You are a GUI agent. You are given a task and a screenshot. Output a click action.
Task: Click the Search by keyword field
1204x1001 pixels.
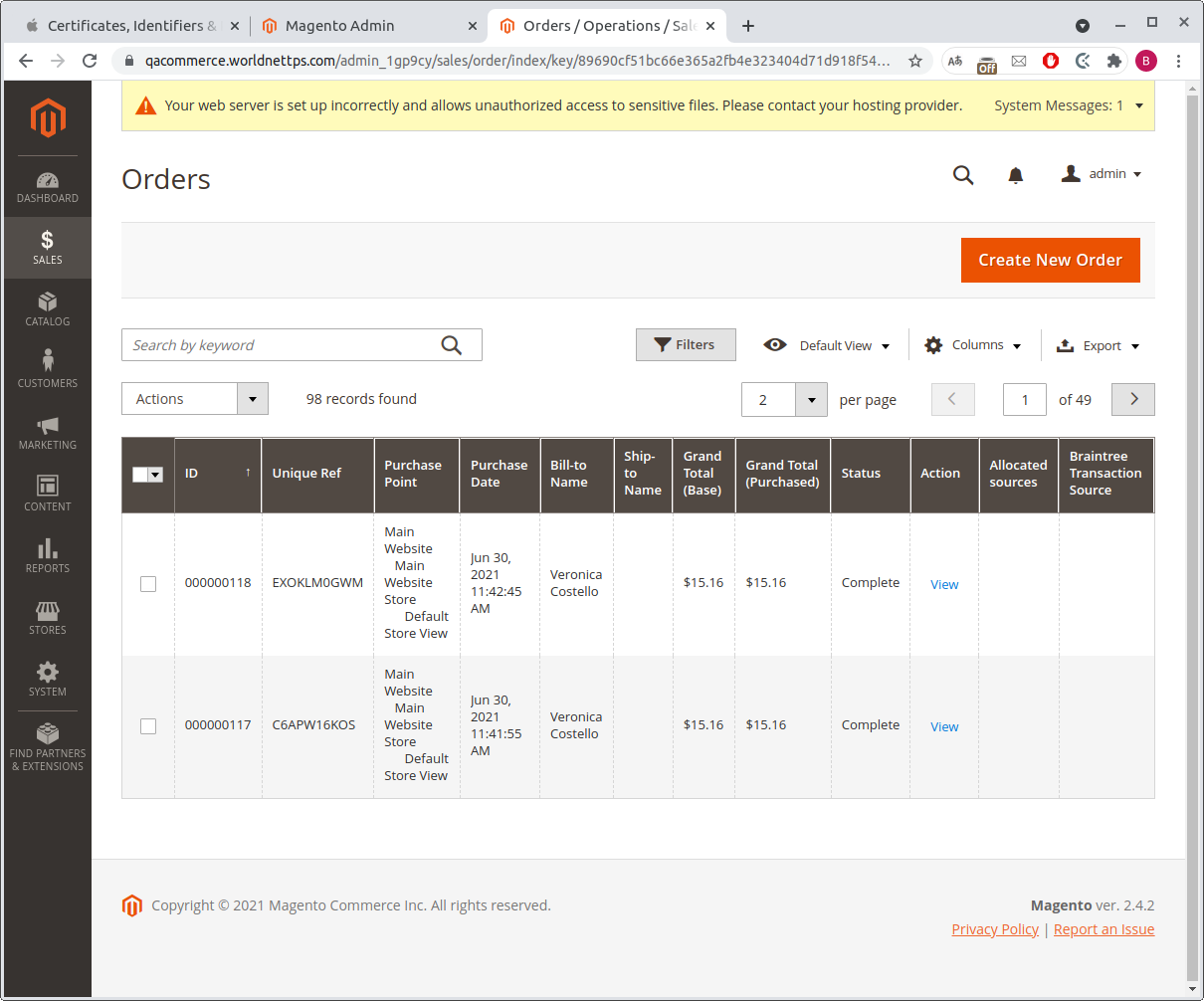coord(284,345)
